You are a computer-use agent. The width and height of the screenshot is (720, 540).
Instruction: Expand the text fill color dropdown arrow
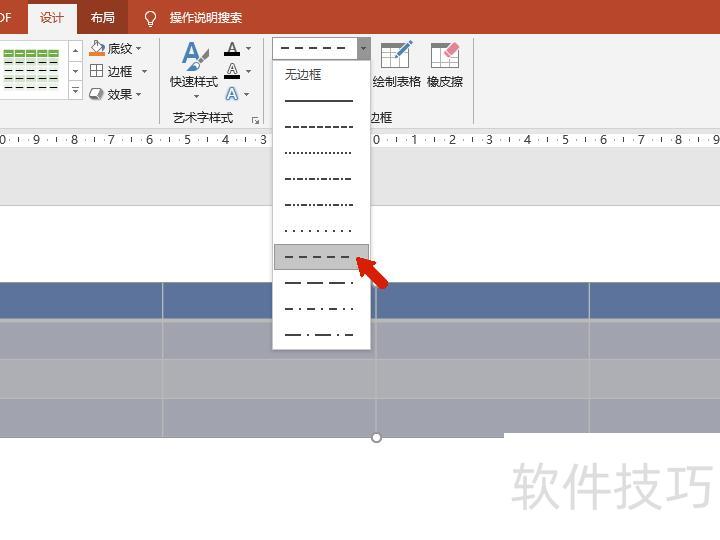[248, 48]
